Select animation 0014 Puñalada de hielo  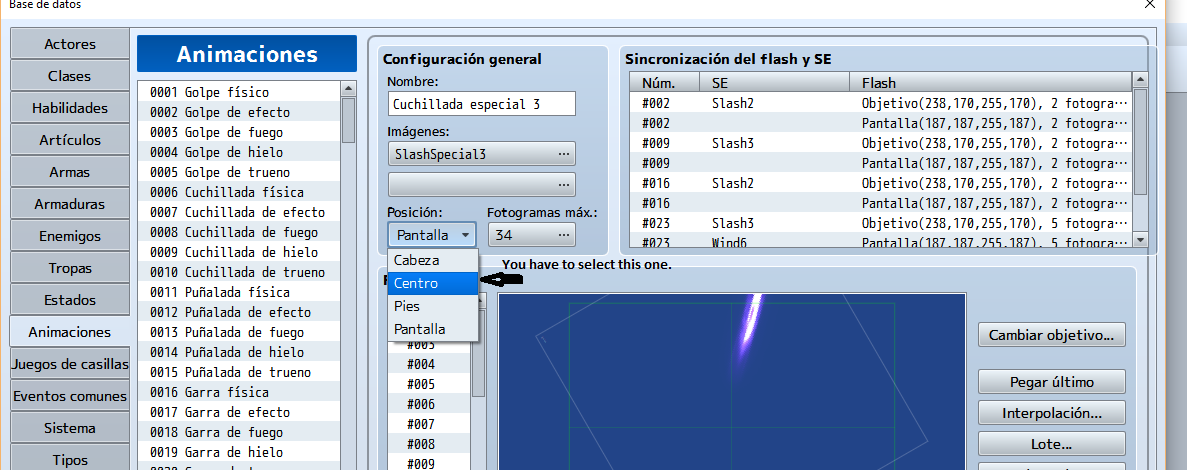click(x=239, y=353)
